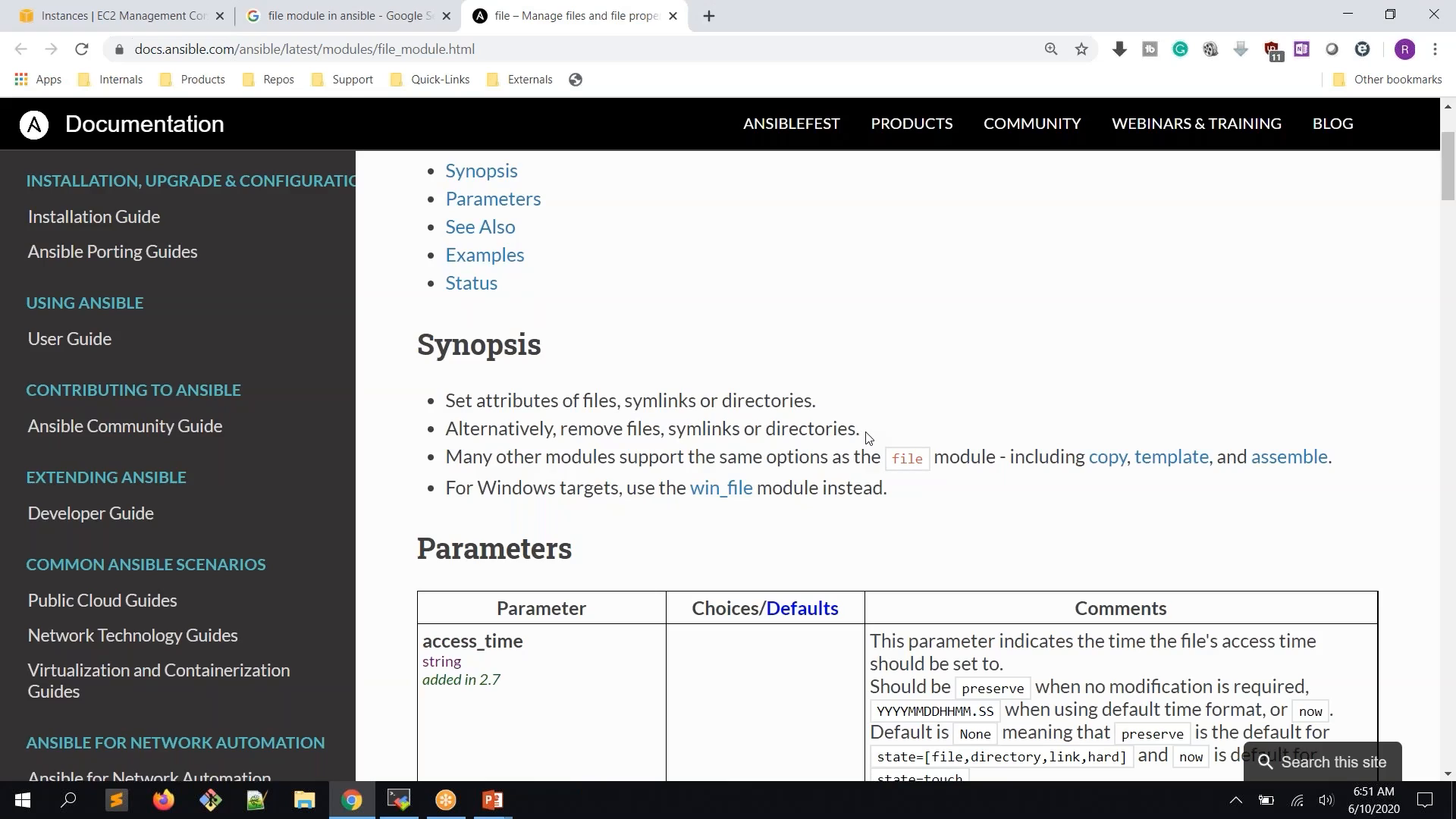
Task: Open Developer Guide in sidebar
Action: (90, 513)
